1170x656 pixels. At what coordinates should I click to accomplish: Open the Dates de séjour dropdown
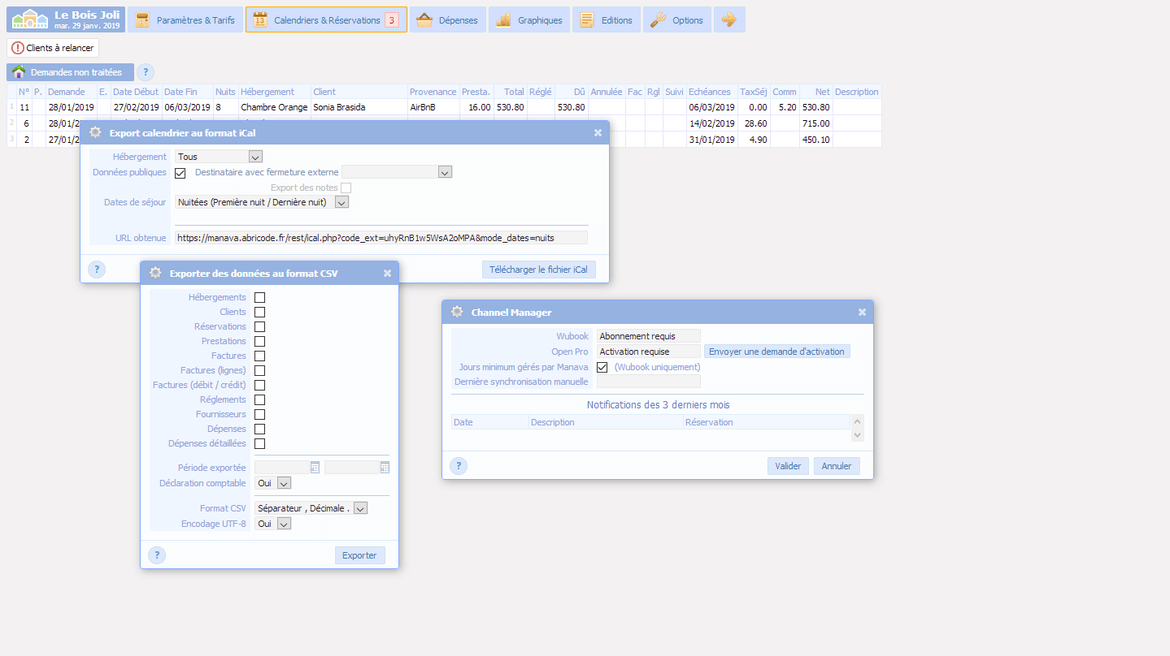click(x=341, y=202)
